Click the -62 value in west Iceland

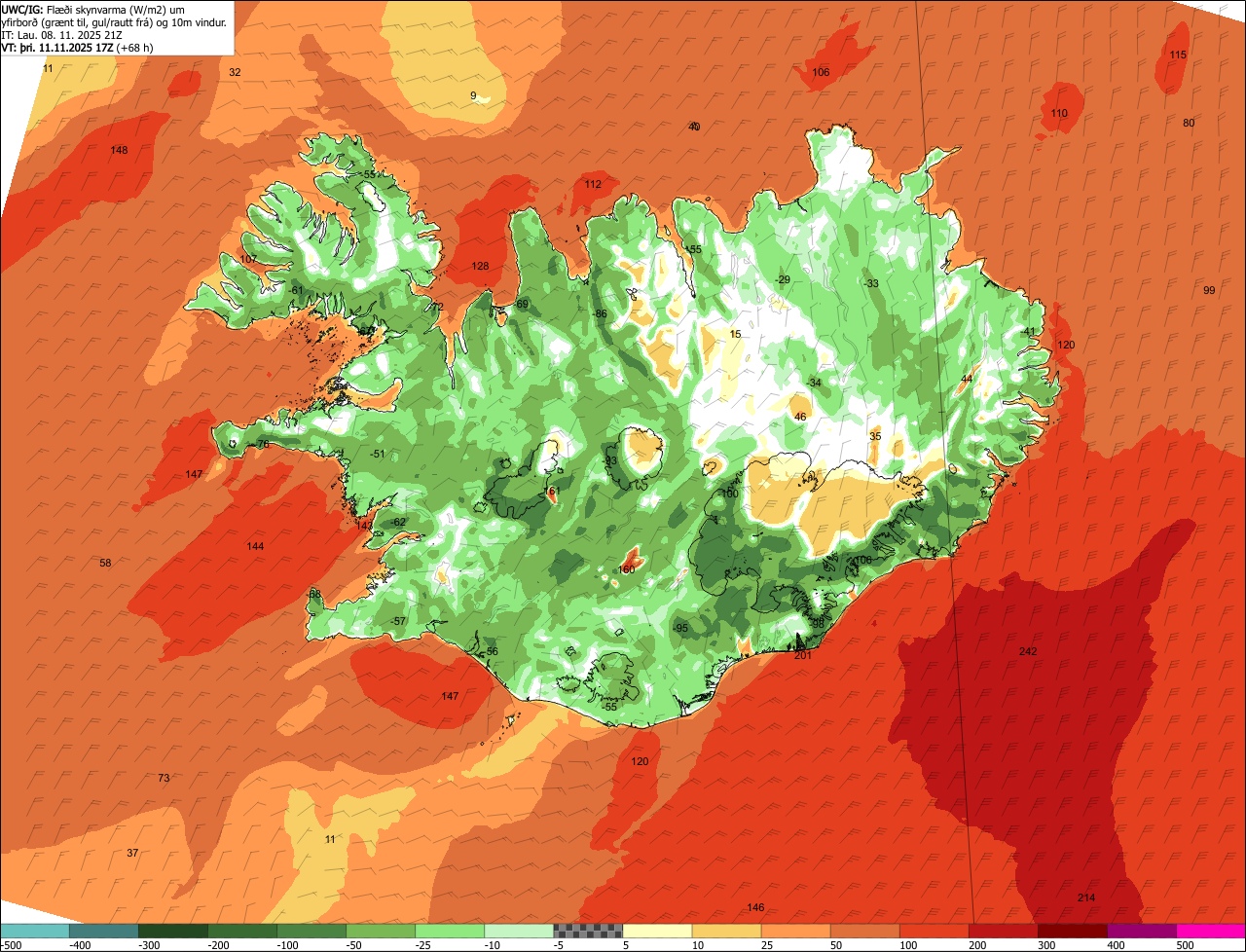tap(397, 522)
